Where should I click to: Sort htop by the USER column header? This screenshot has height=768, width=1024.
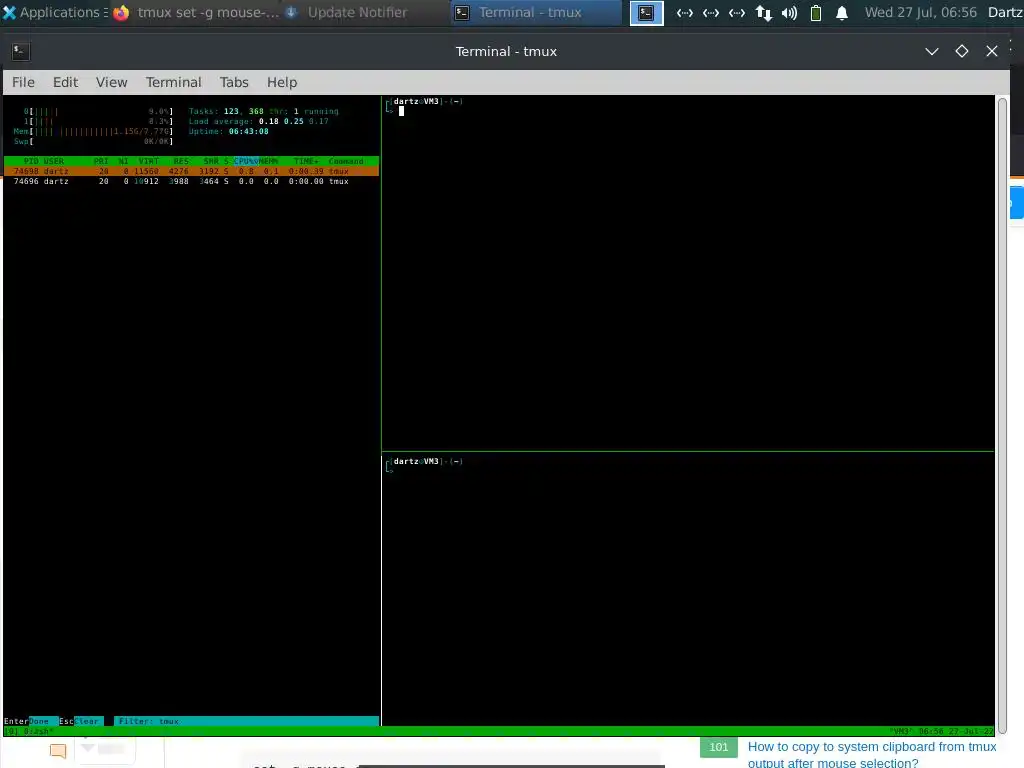click(x=54, y=161)
